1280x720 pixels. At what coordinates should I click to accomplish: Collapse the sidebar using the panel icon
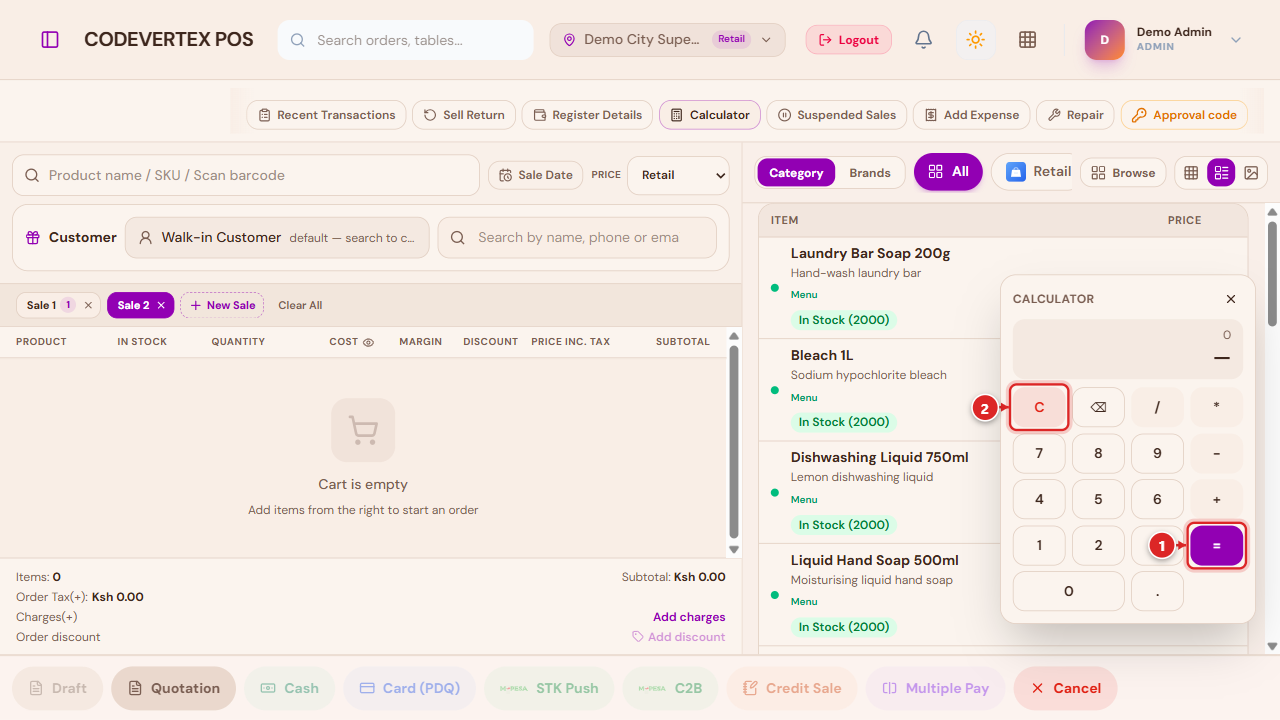[50, 40]
